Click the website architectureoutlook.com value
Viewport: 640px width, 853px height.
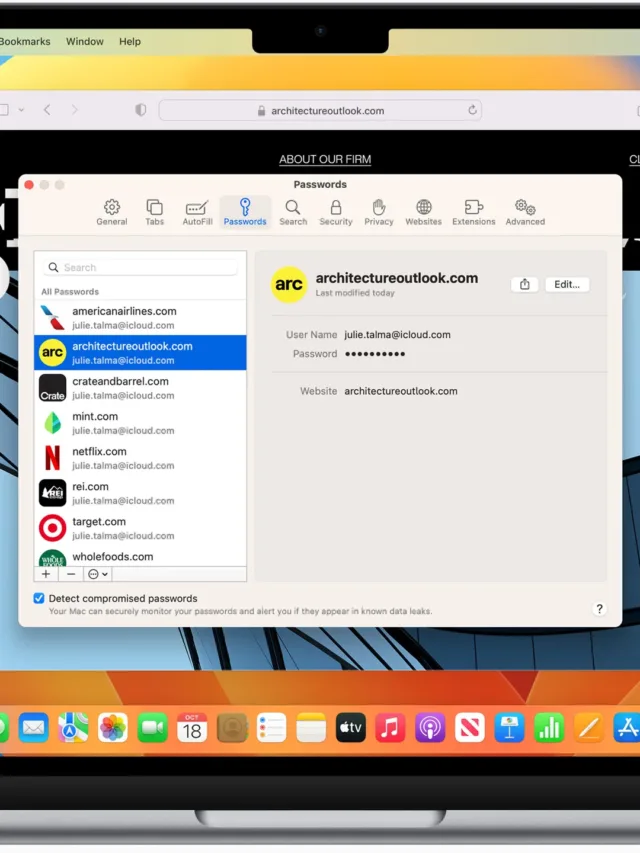click(x=401, y=391)
